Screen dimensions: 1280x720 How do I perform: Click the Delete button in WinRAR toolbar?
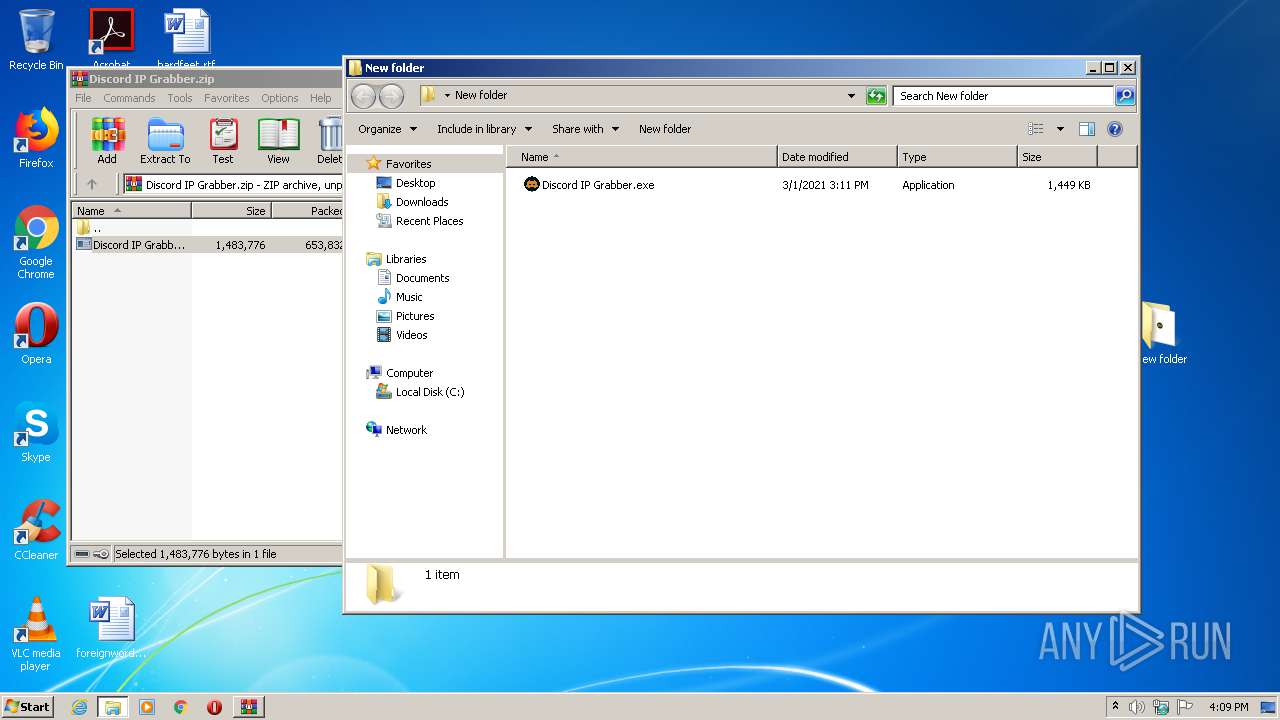pos(329,141)
